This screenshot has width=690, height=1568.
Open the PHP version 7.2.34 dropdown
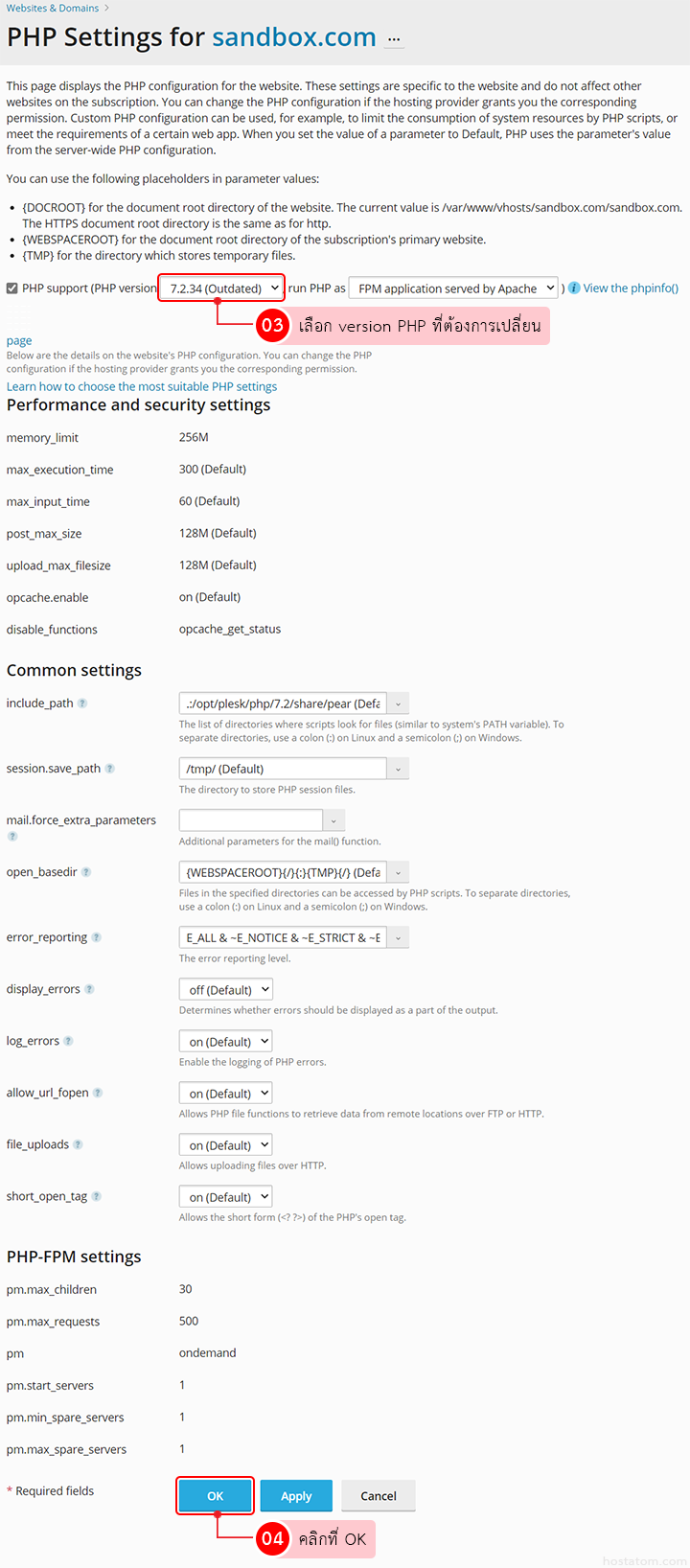(x=221, y=288)
